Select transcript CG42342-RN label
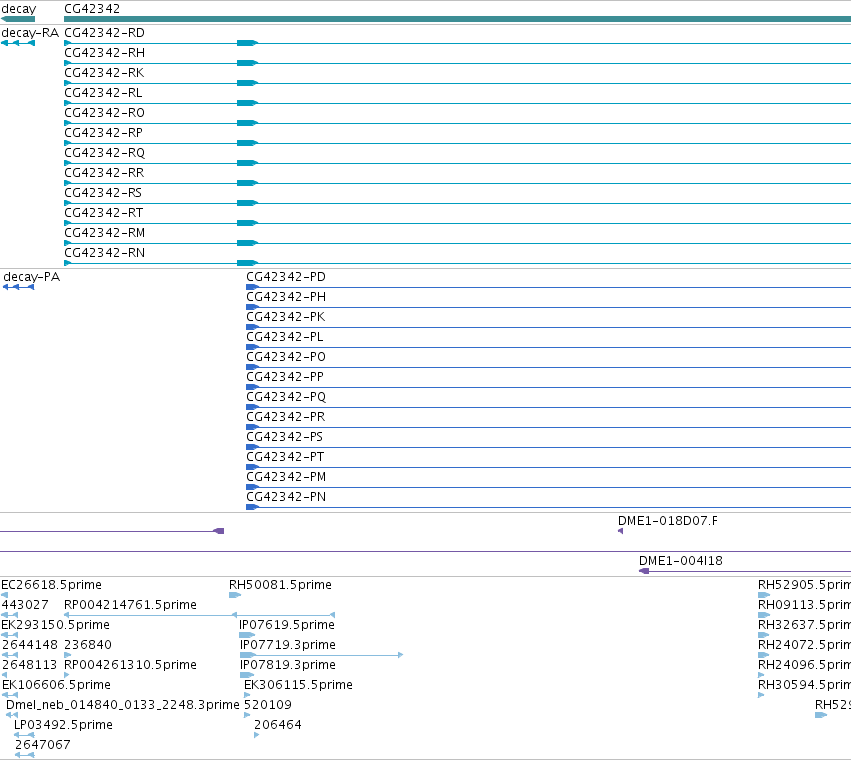The height and width of the screenshot is (760, 851). coord(105,253)
